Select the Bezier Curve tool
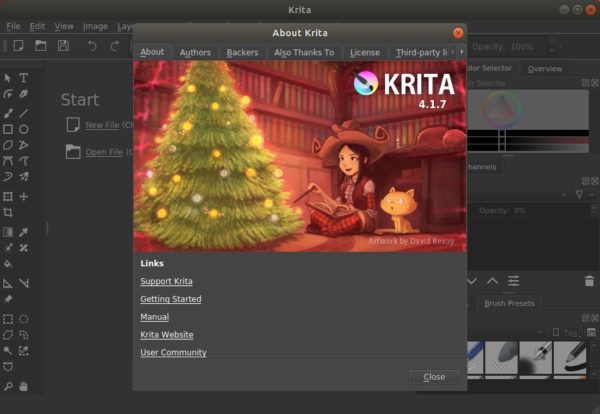Screen dimensions: 600x414 8,161
